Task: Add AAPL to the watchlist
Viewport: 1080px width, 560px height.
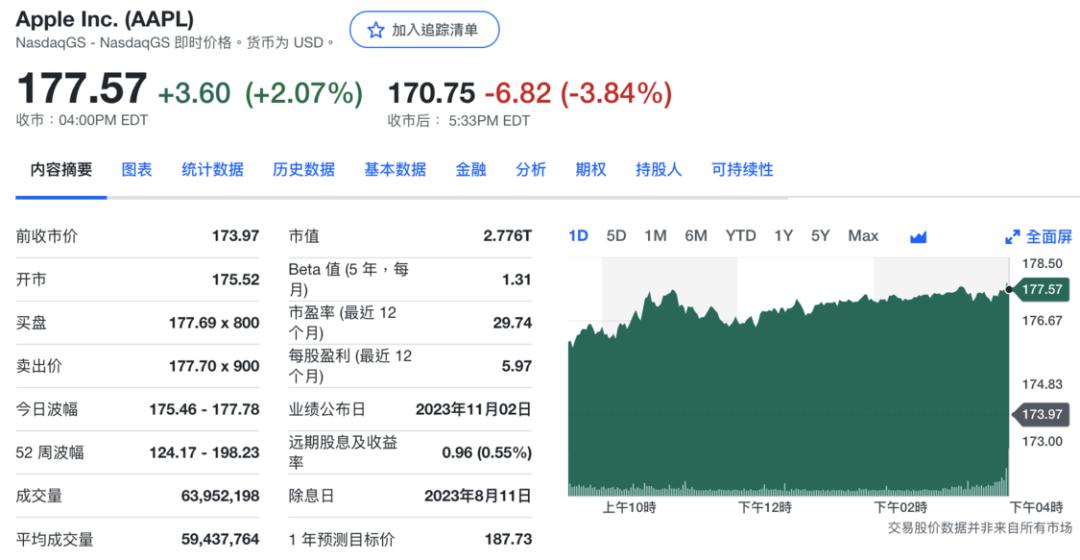Action: [x=424, y=30]
